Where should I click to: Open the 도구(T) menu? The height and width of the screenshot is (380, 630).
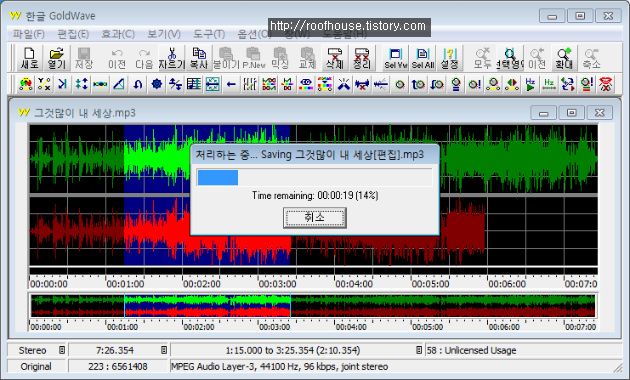pyautogui.click(x=209, y=34)
